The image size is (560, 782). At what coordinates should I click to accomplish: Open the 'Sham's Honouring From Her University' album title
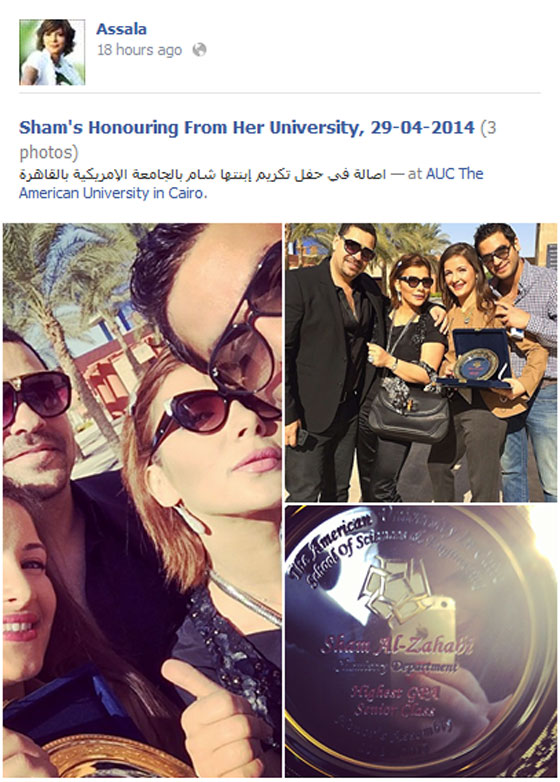pyautogui.click(x=246, y=128)
